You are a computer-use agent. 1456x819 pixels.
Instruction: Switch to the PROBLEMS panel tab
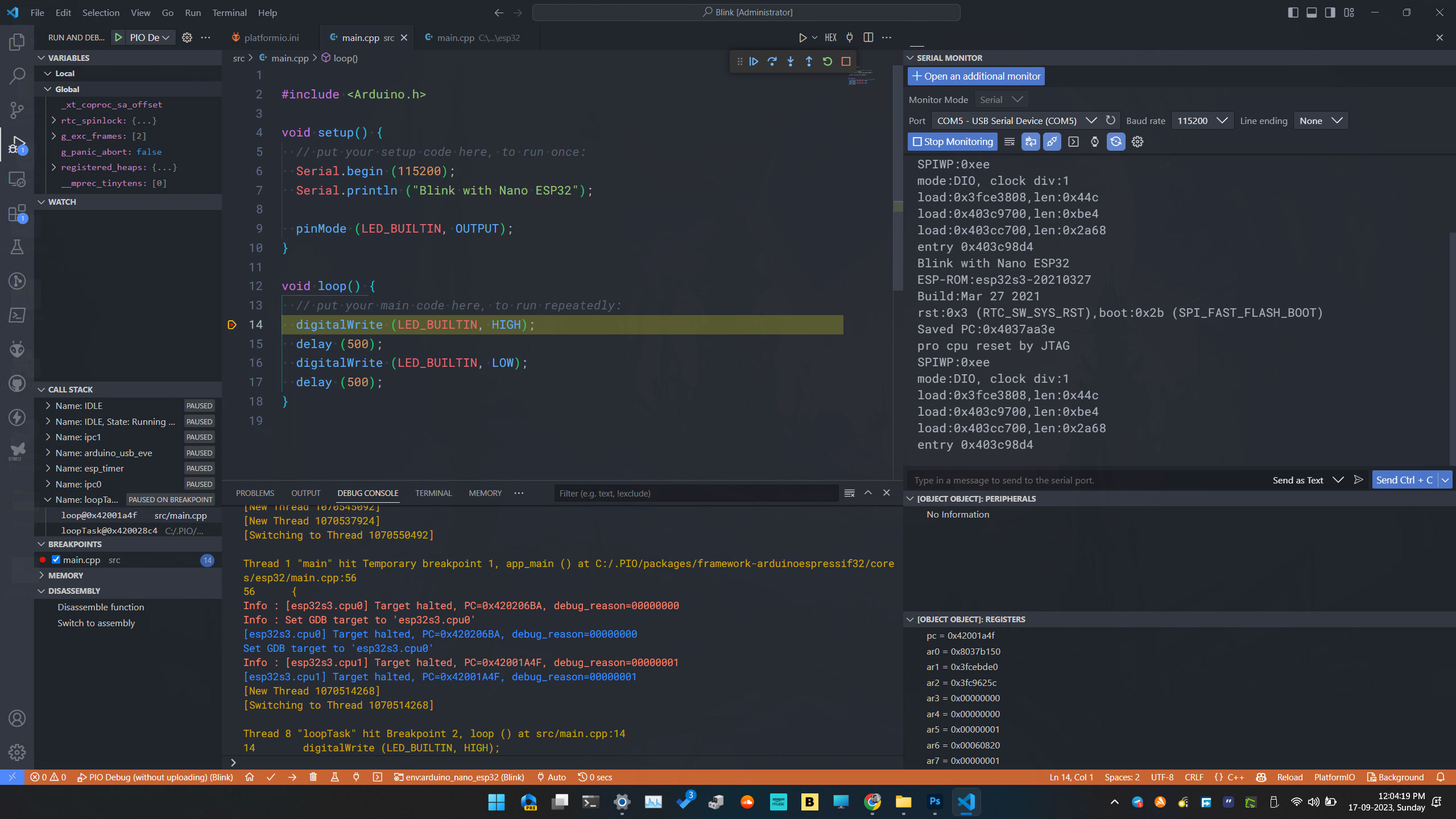pos(255,493)
